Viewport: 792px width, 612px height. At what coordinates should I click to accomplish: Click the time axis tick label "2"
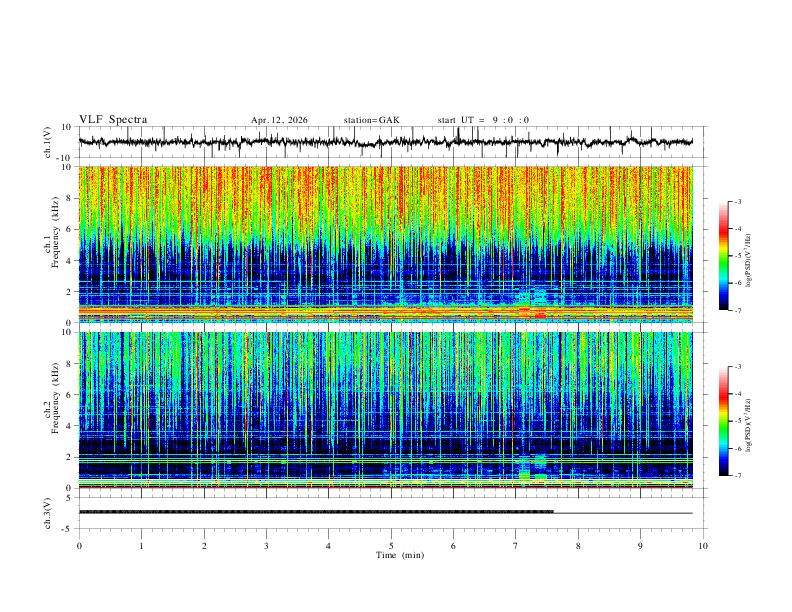[204, 546]
